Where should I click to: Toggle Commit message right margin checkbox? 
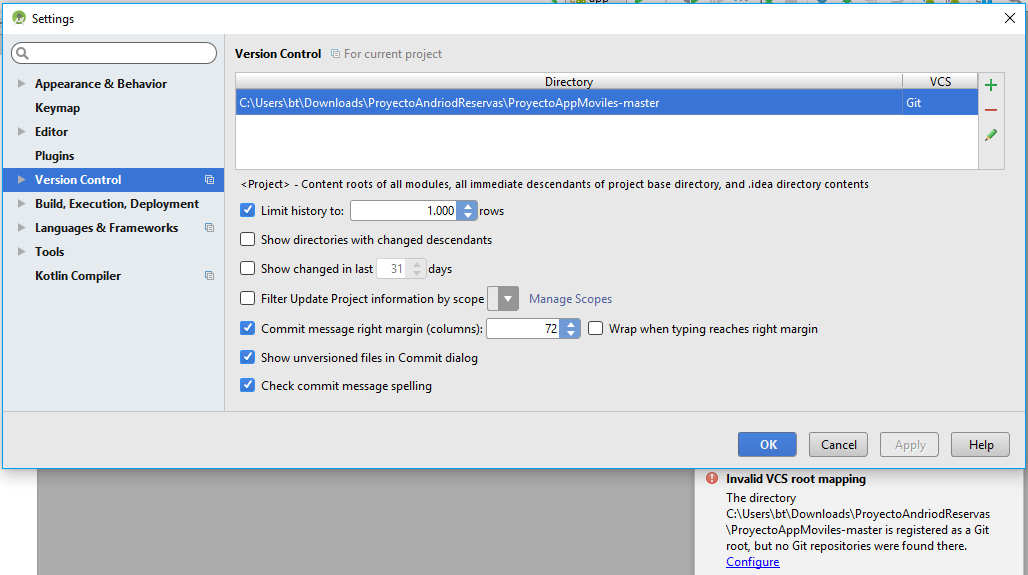(247, 328)
